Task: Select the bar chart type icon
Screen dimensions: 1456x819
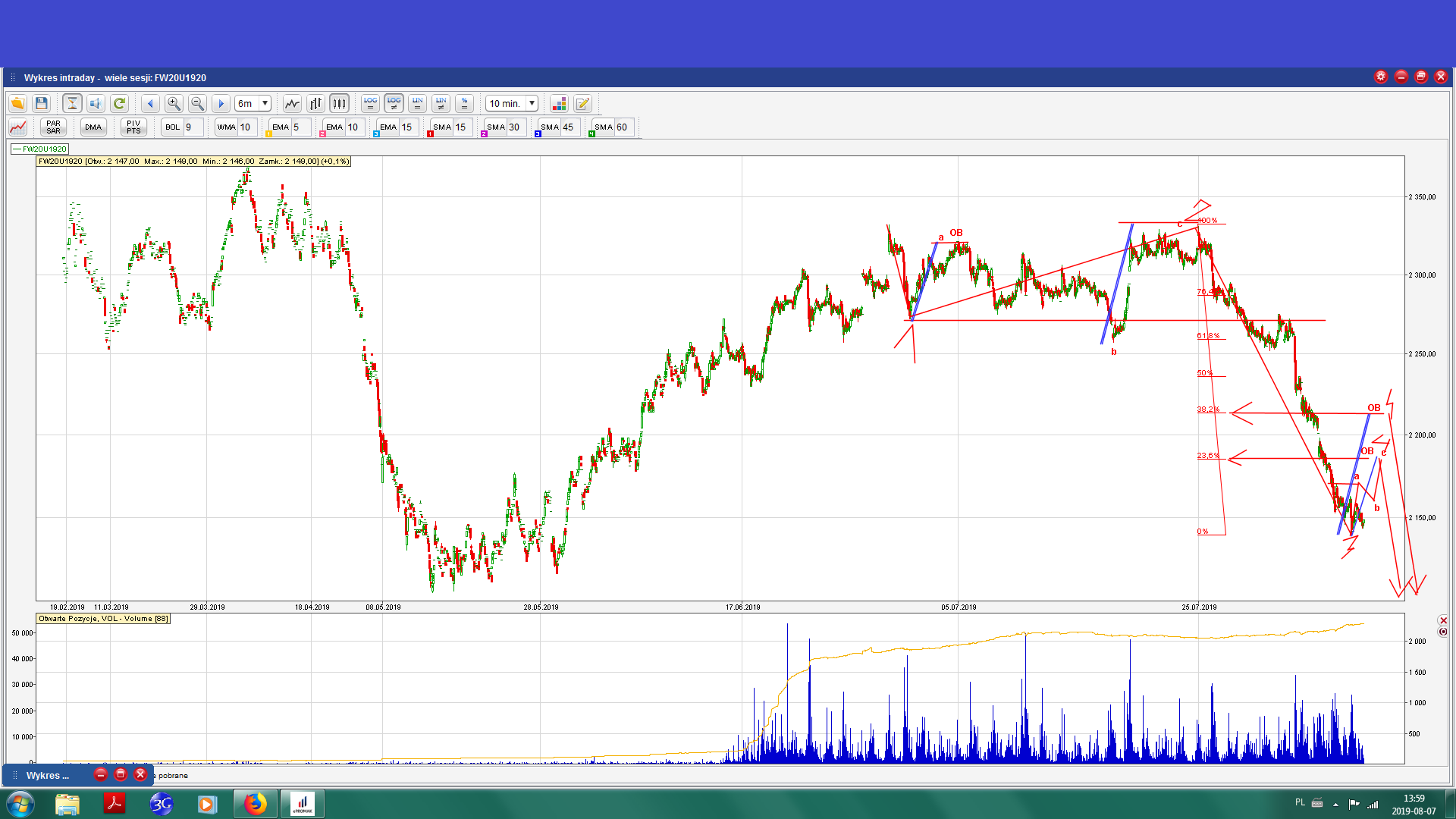Action: coord(315,103)
